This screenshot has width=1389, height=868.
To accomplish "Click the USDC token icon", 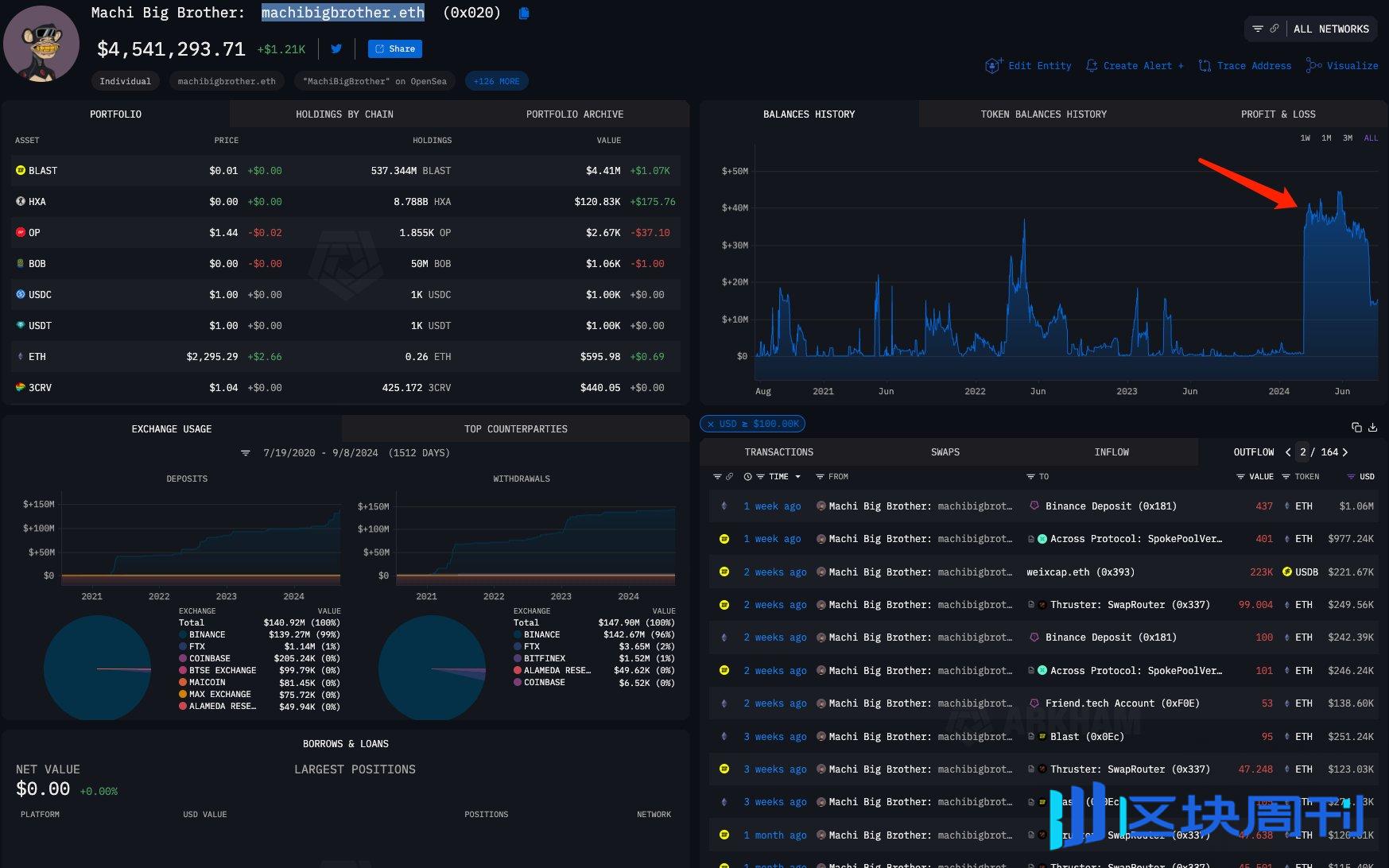I will point(21,294).
